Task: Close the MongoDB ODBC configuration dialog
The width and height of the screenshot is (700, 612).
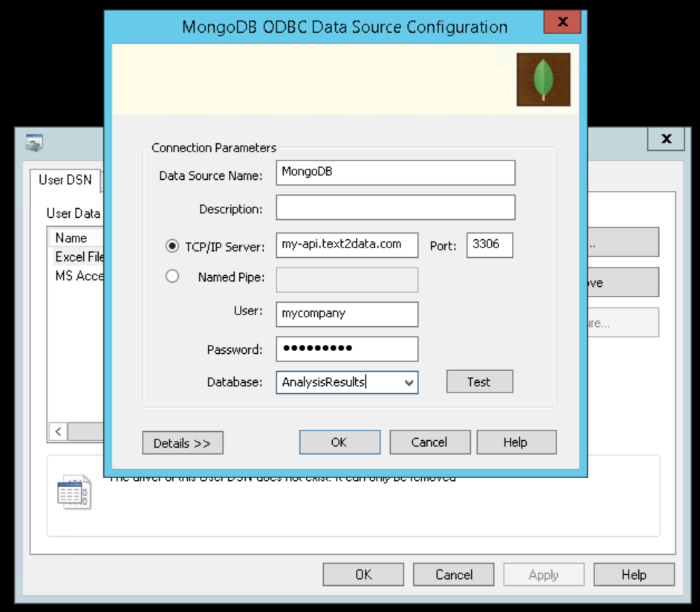Action: [562, 22]
